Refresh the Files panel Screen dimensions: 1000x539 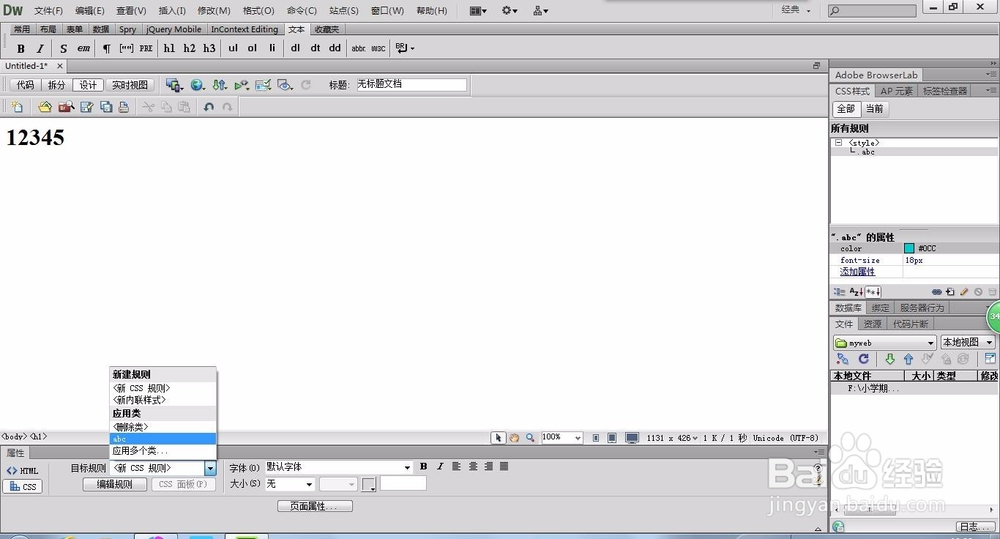coord(864,359)
